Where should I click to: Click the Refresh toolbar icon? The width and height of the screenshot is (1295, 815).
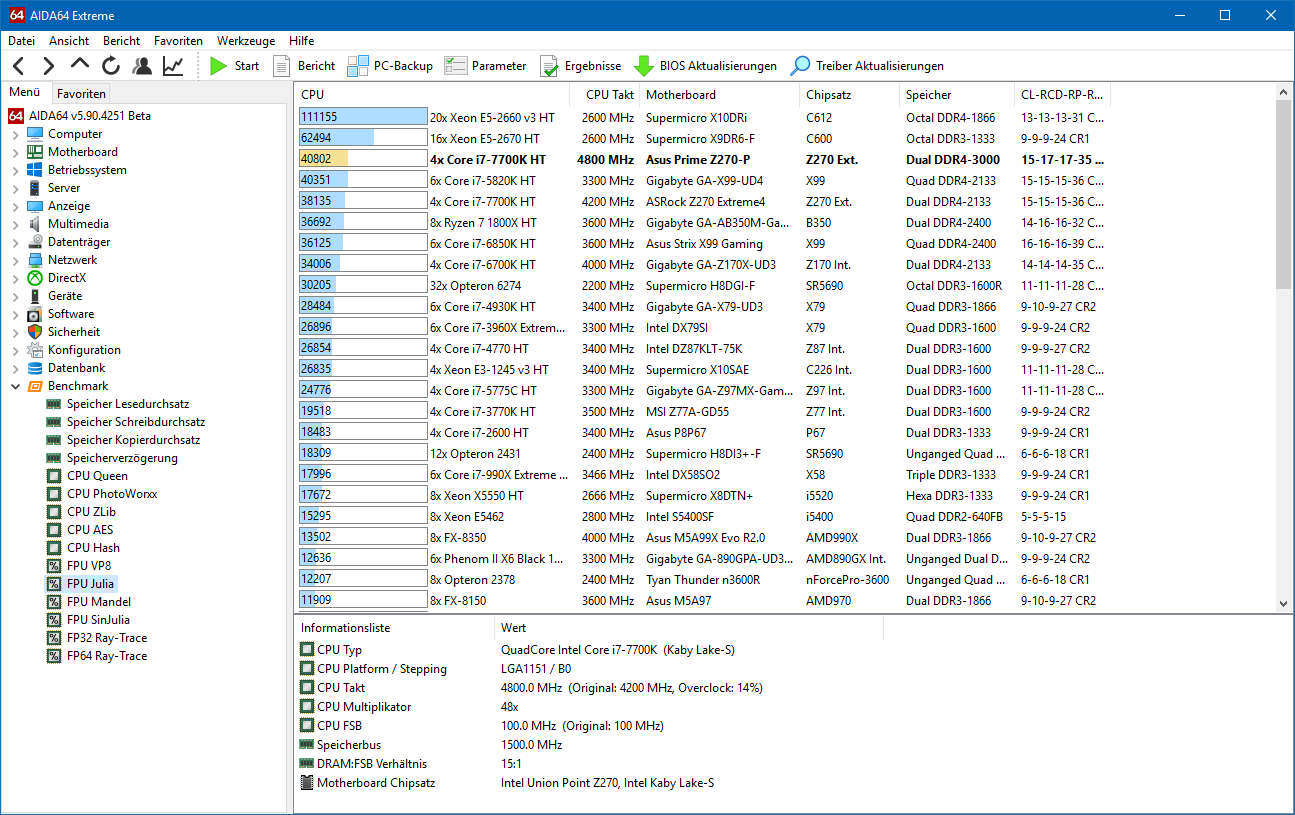pyautogui.click(x=111, y=66)
